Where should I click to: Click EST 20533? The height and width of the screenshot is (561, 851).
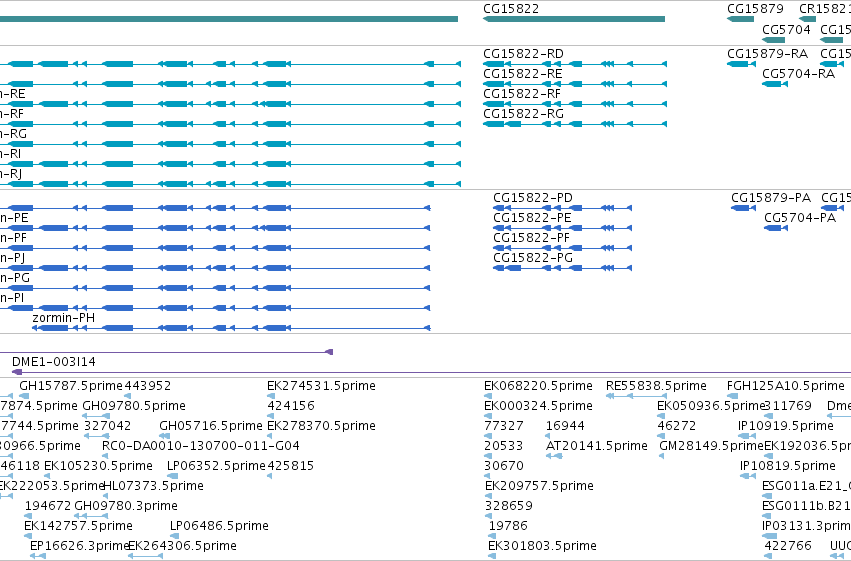pos(503,447)
